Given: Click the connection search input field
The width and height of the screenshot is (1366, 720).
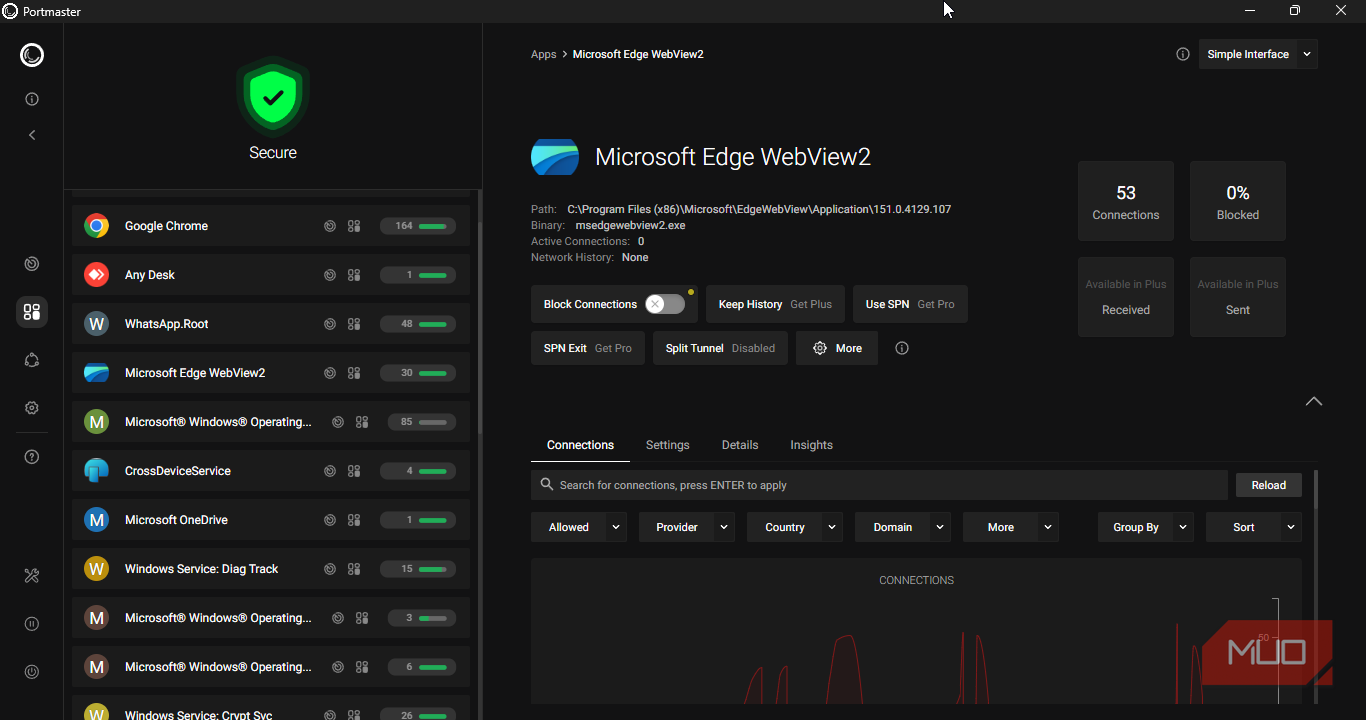Looking at the screenshot, I should 879,485.
